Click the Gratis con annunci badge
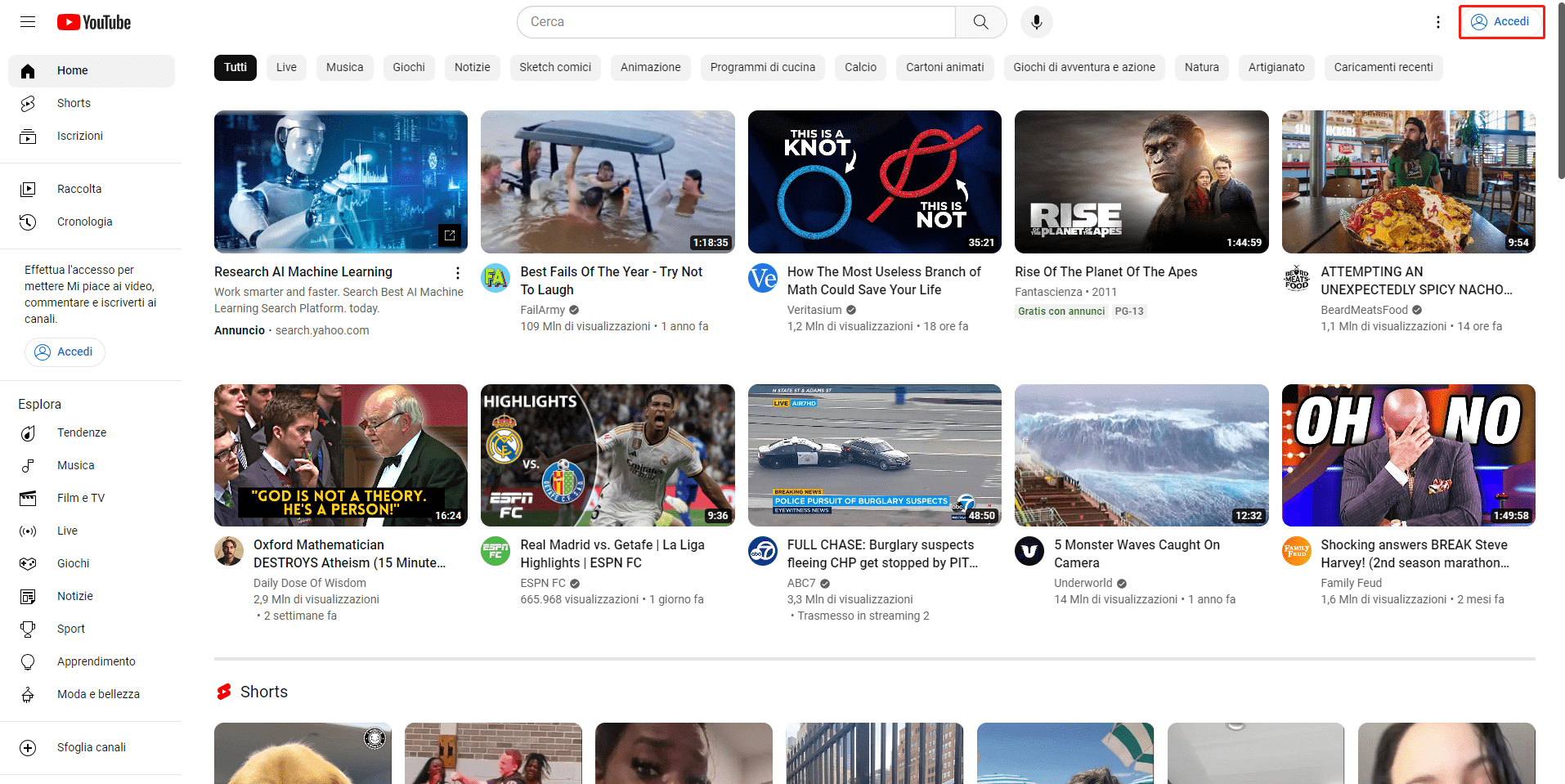 (1061, 311)
